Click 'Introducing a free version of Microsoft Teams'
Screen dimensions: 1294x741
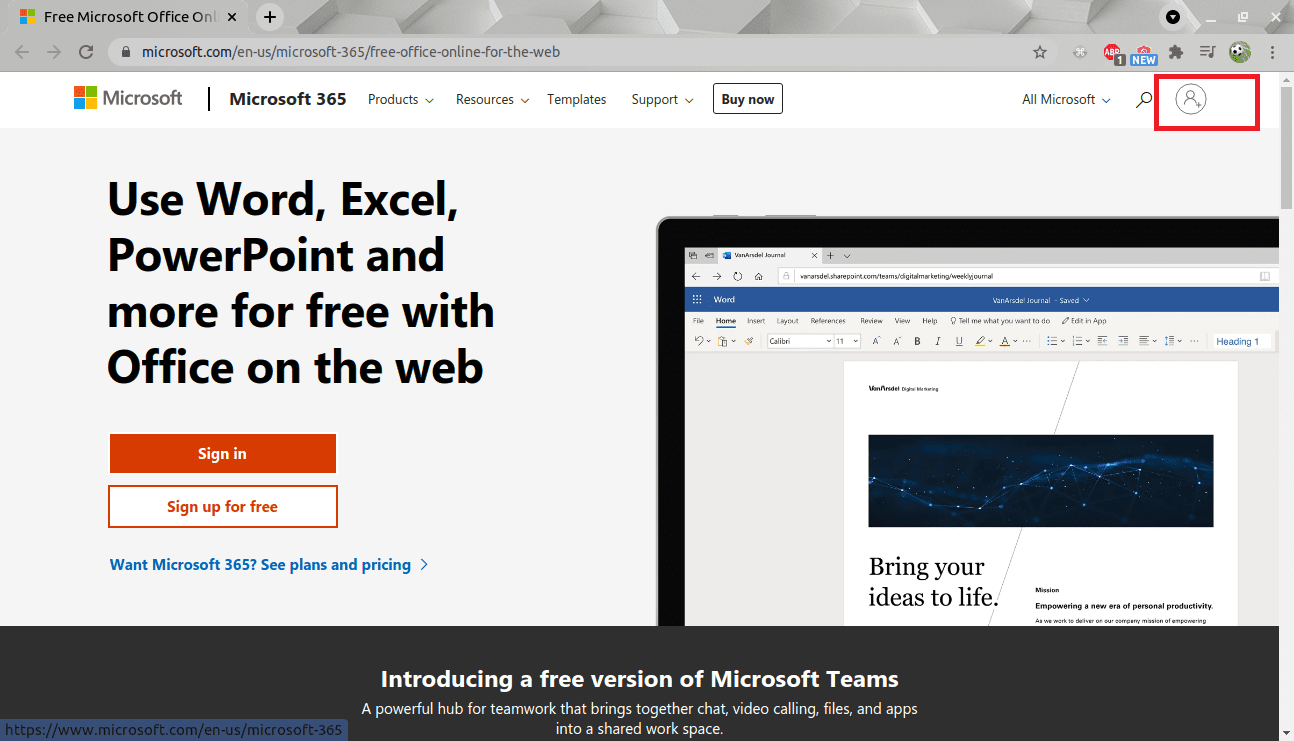(x=639, y=679)
